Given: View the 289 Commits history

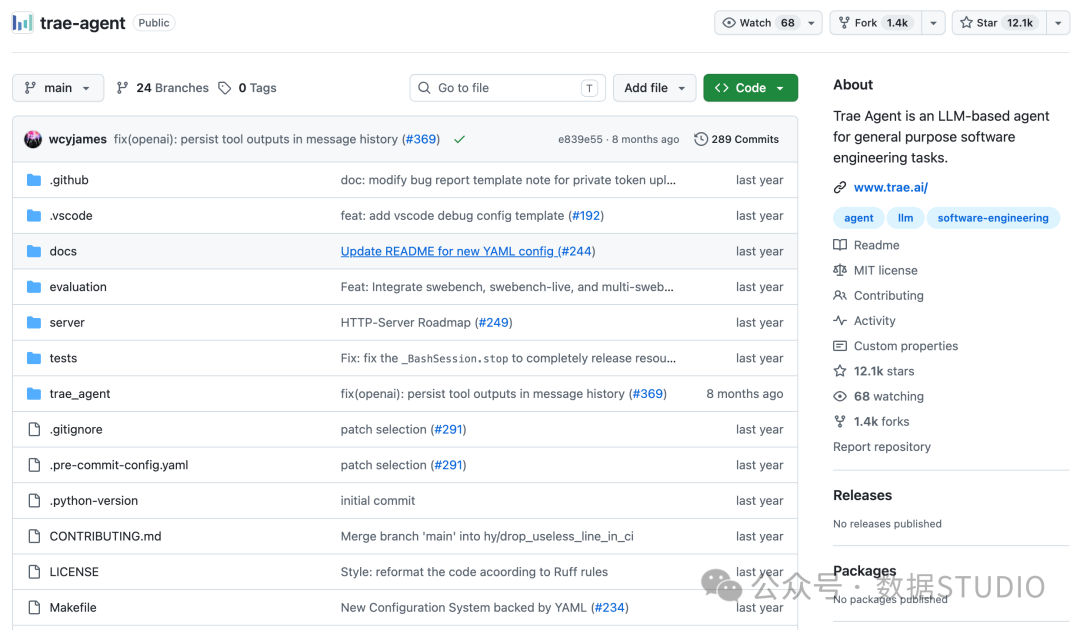Looking at the screenshot, I should (736, 139).
